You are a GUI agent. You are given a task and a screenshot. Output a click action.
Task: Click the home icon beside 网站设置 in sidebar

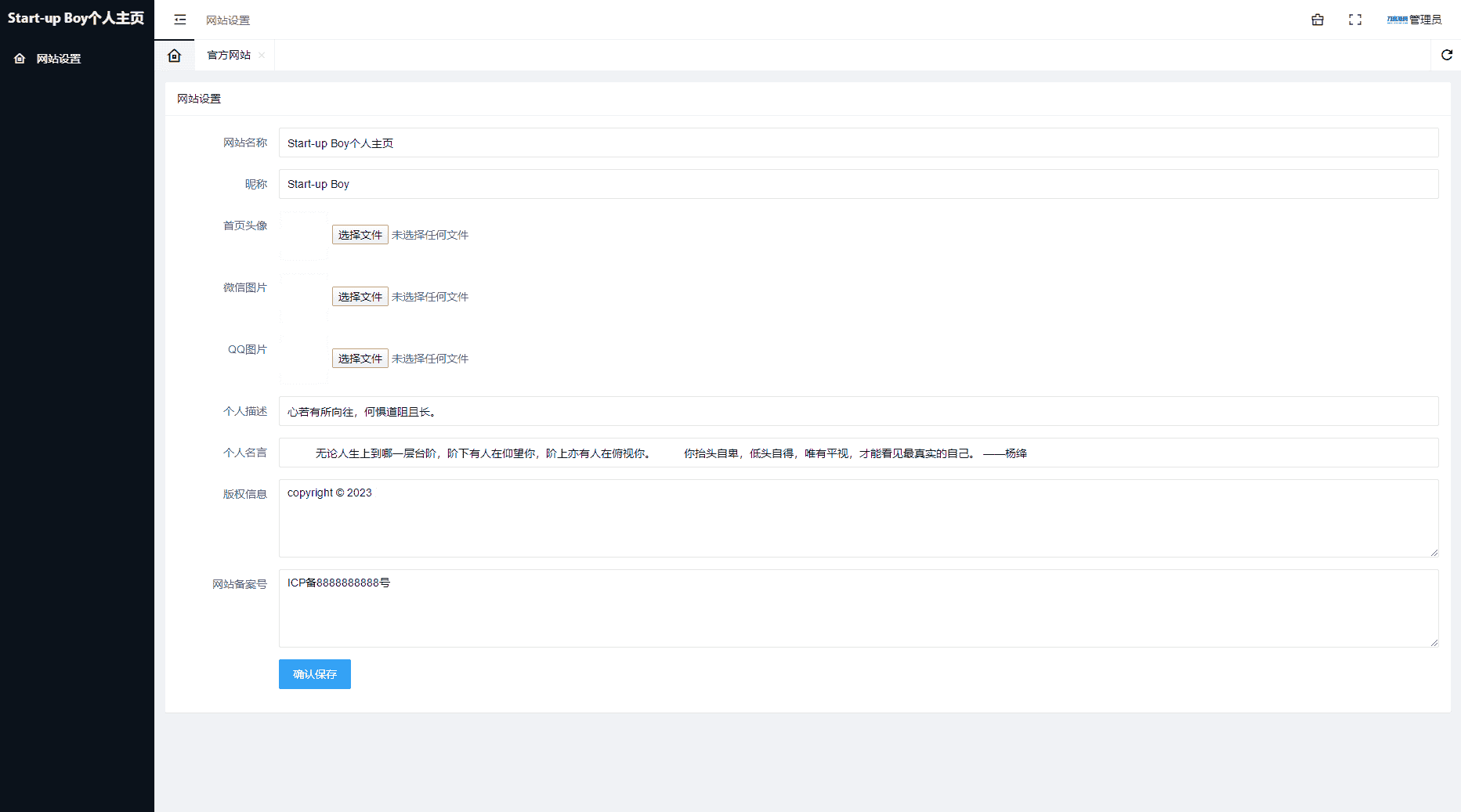20,59
